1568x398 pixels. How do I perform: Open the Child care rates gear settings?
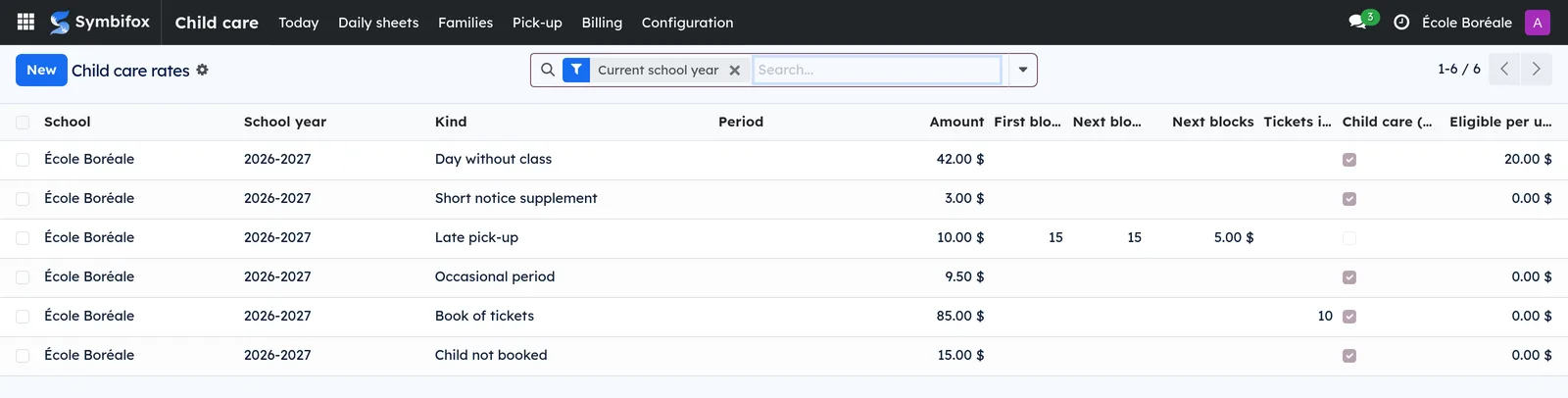pyautogui.click(x=202, y=70)
